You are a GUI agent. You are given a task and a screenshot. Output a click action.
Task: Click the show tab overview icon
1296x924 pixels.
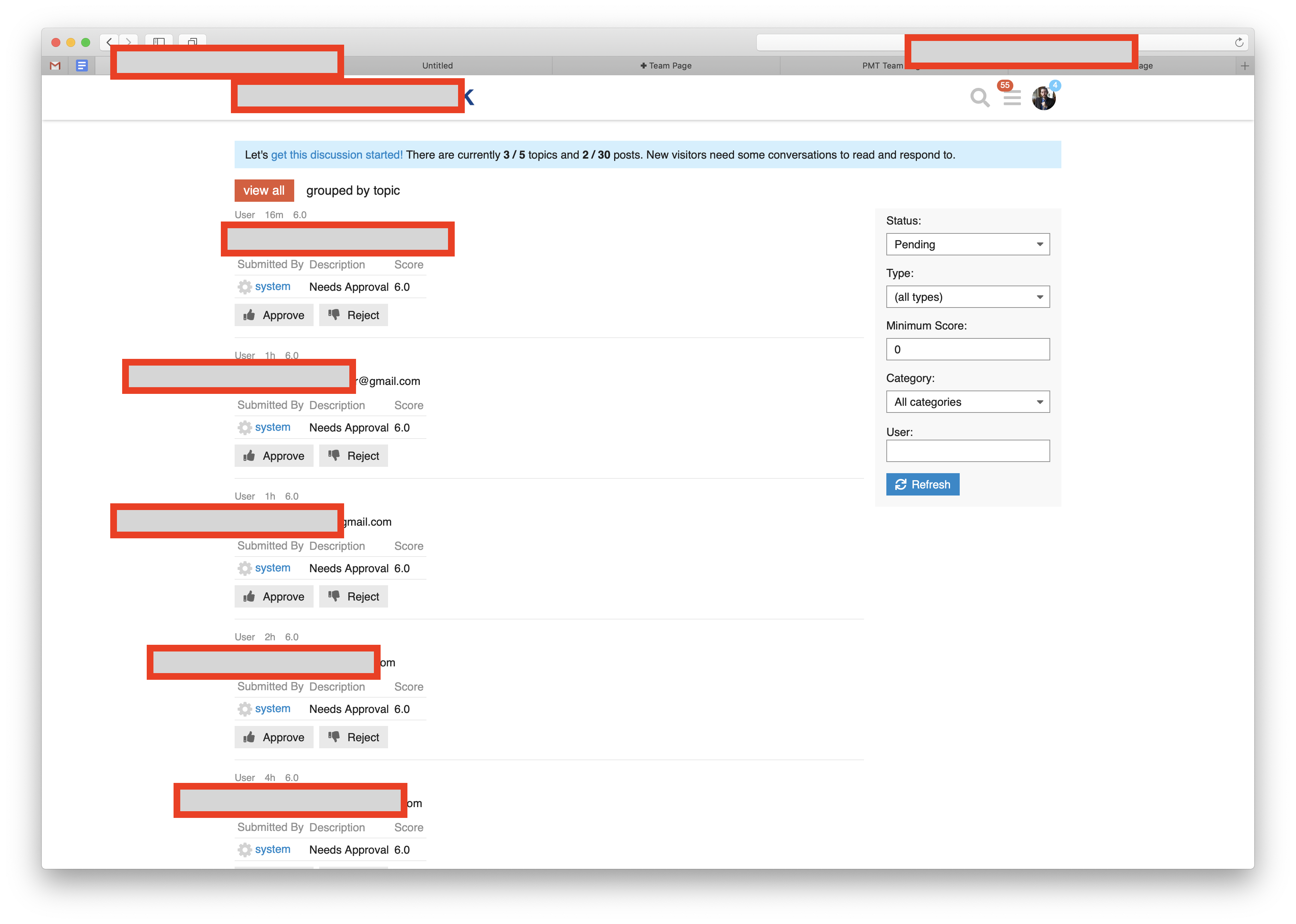tap(193, 42)
